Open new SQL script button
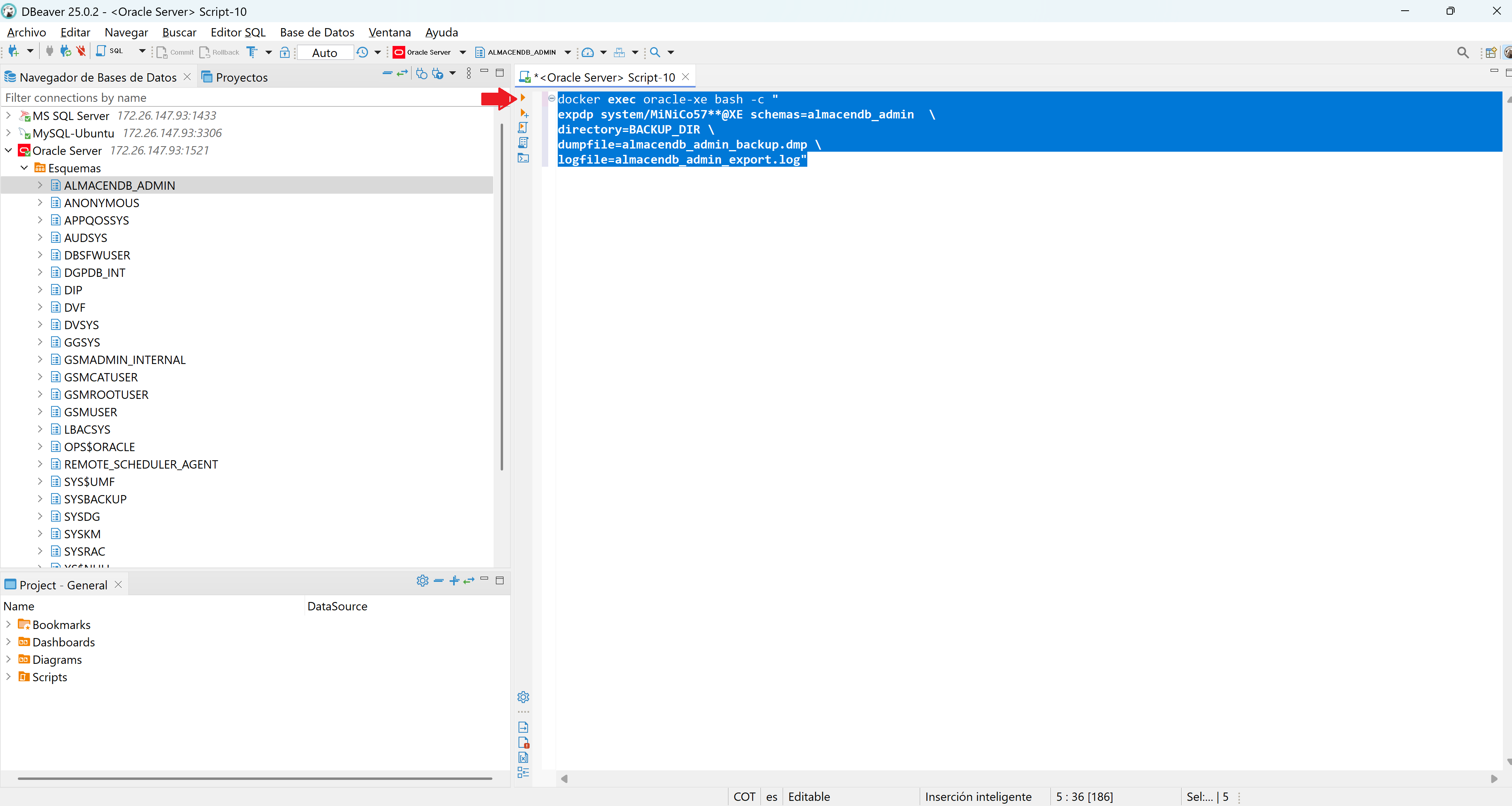This screenshot has height=806, width=1512. coord(110,51)
